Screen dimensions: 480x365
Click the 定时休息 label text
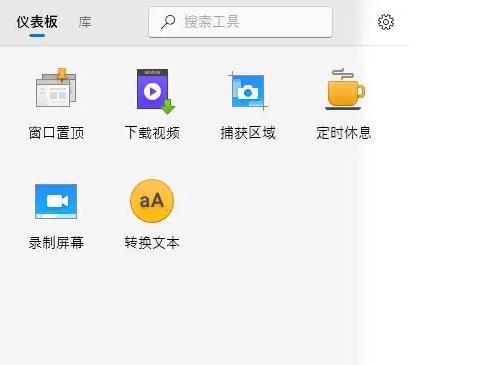coord(344,133)
